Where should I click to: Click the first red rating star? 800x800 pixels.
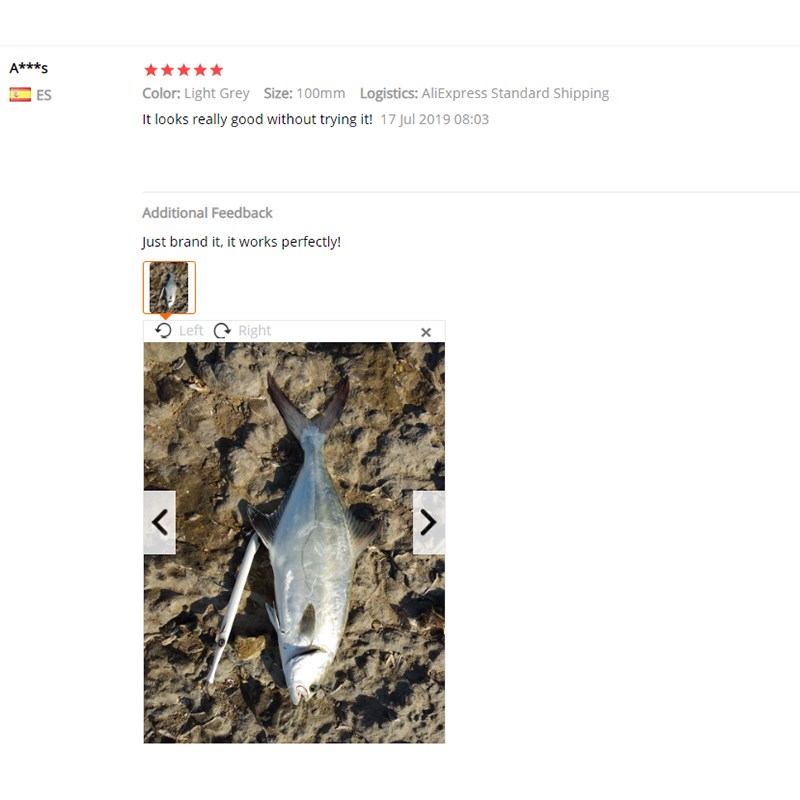pos(151,70)
